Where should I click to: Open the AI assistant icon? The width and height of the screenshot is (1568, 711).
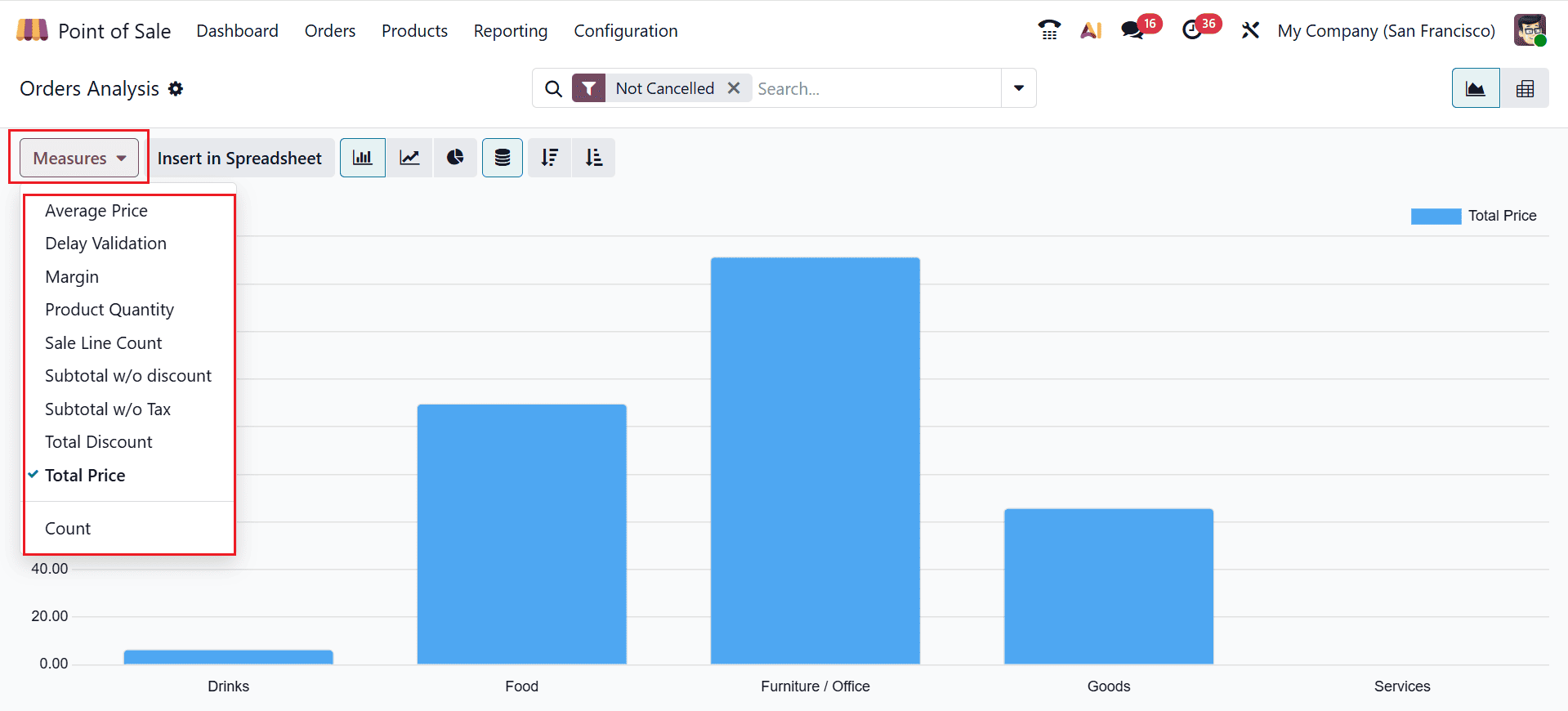[1091, 30]
